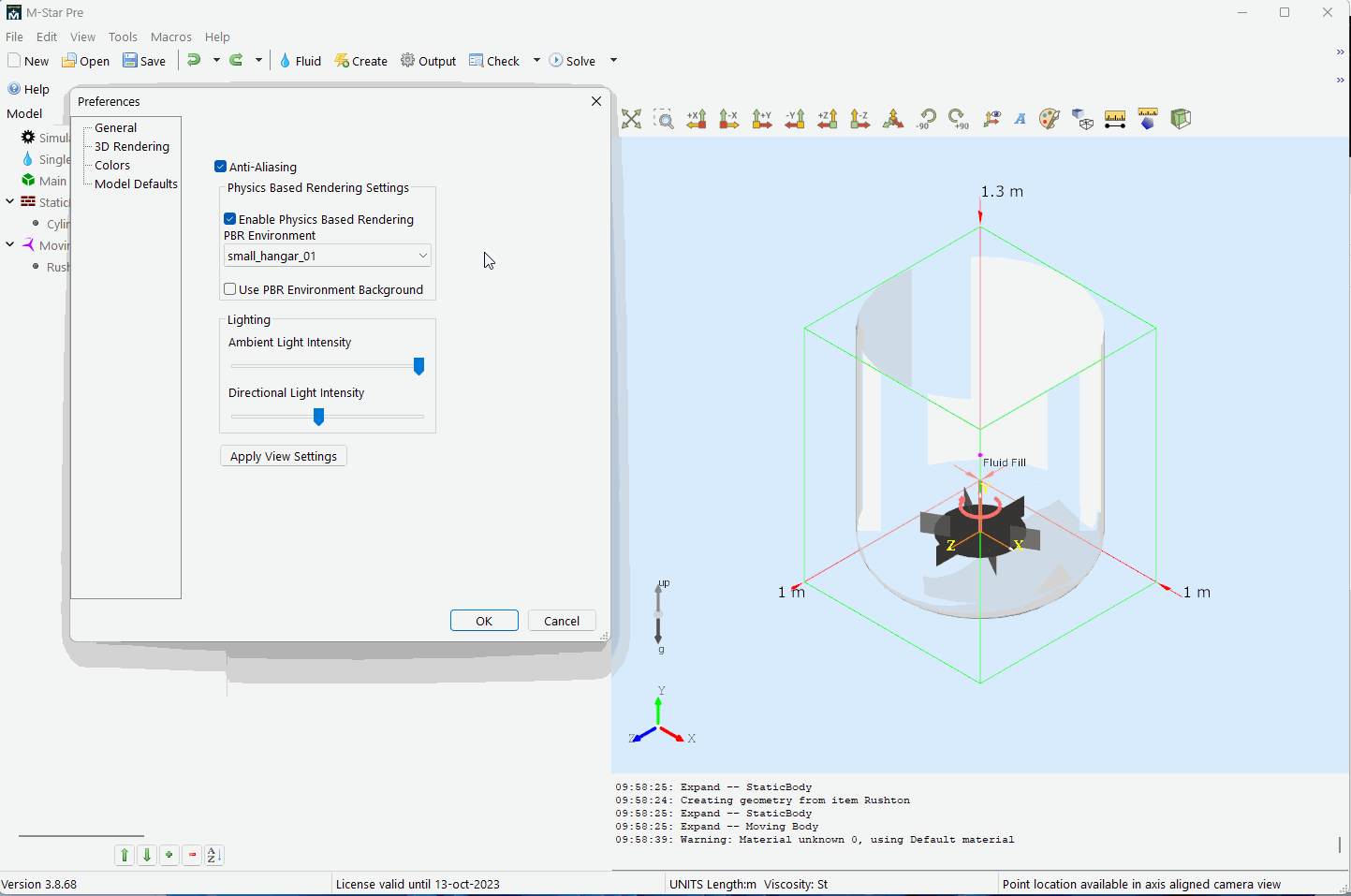1351x896 pixels.
Task: Set camera to +Z axis view
Action: coord(828,119)
